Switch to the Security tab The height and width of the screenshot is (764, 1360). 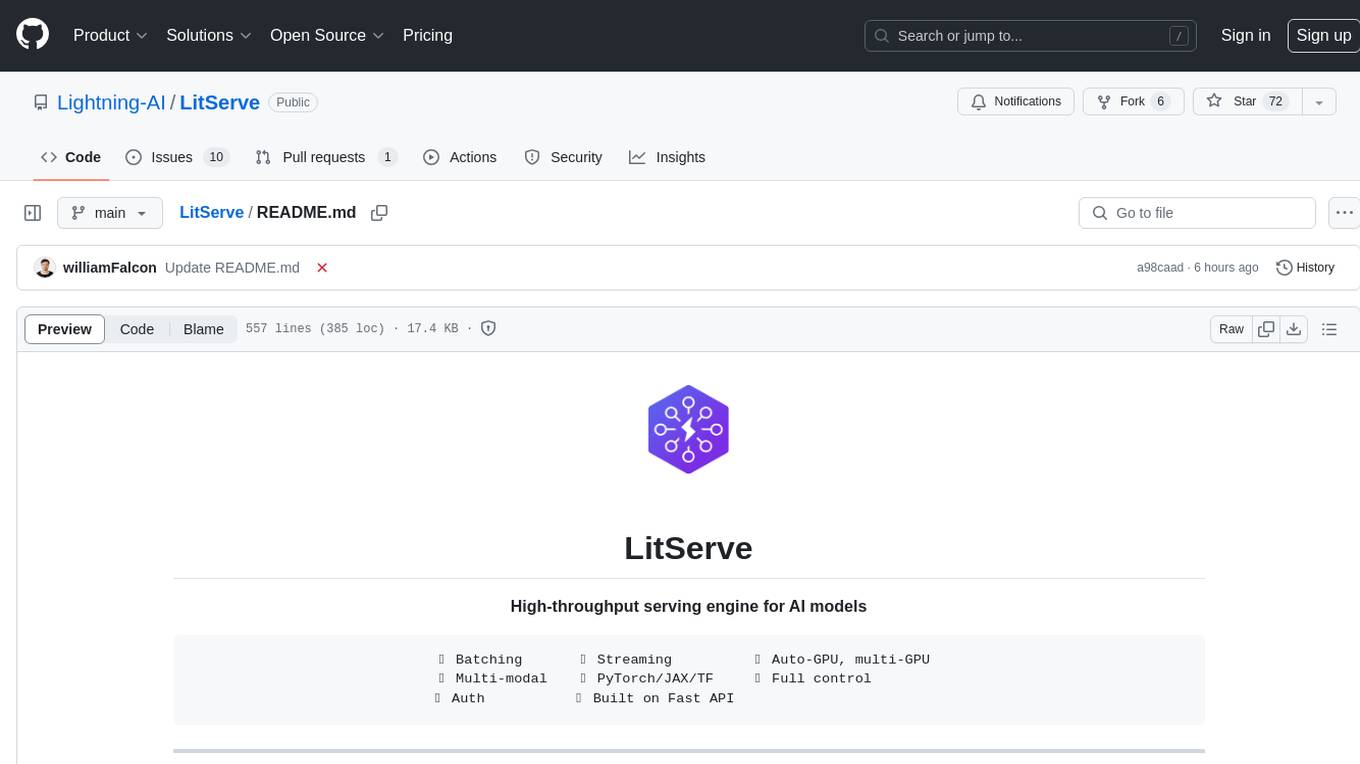tap(563, 157)
